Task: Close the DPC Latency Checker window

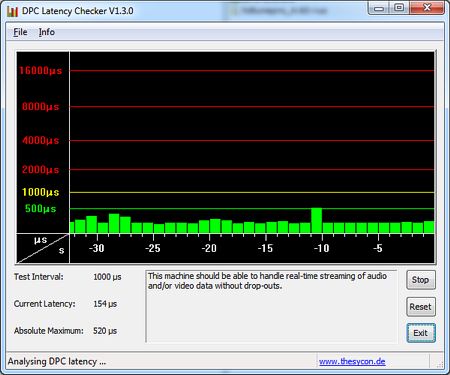Action: (427, 8)
